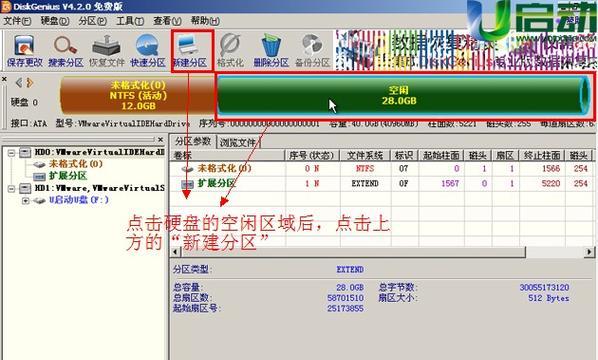Open the 备份分区 backup partition tool
Viewport: 598px width, 360px height.
point(312,50)
